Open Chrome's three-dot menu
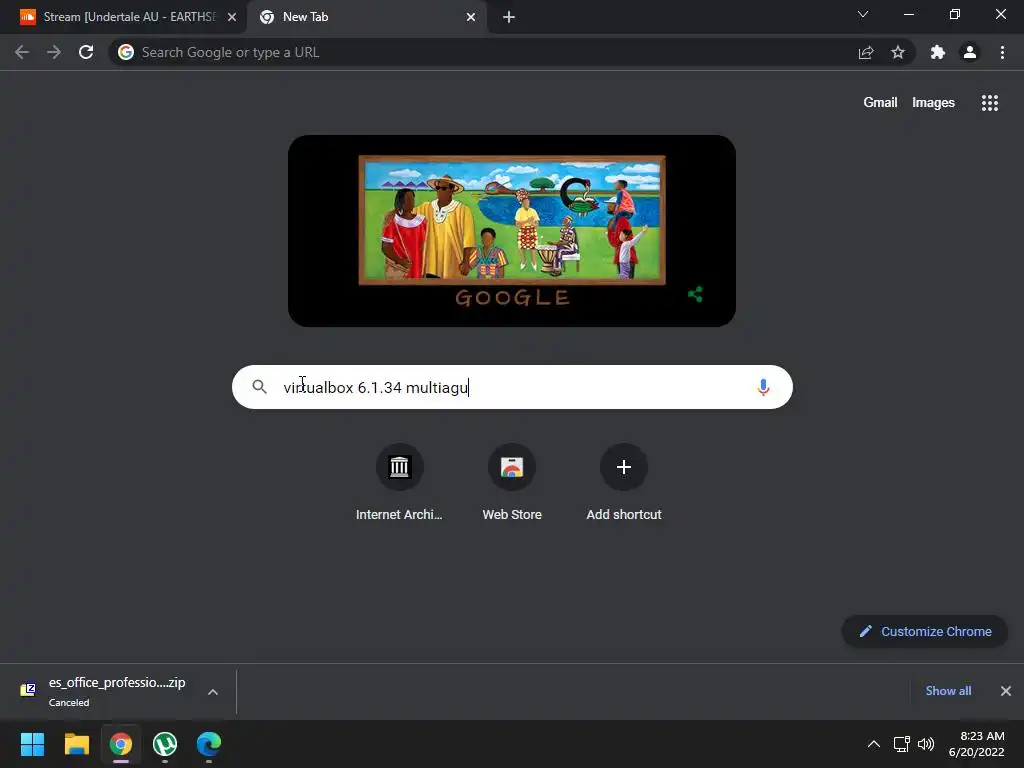Viewport: 1024px width, 768px height. click(x=1002, y=52)
